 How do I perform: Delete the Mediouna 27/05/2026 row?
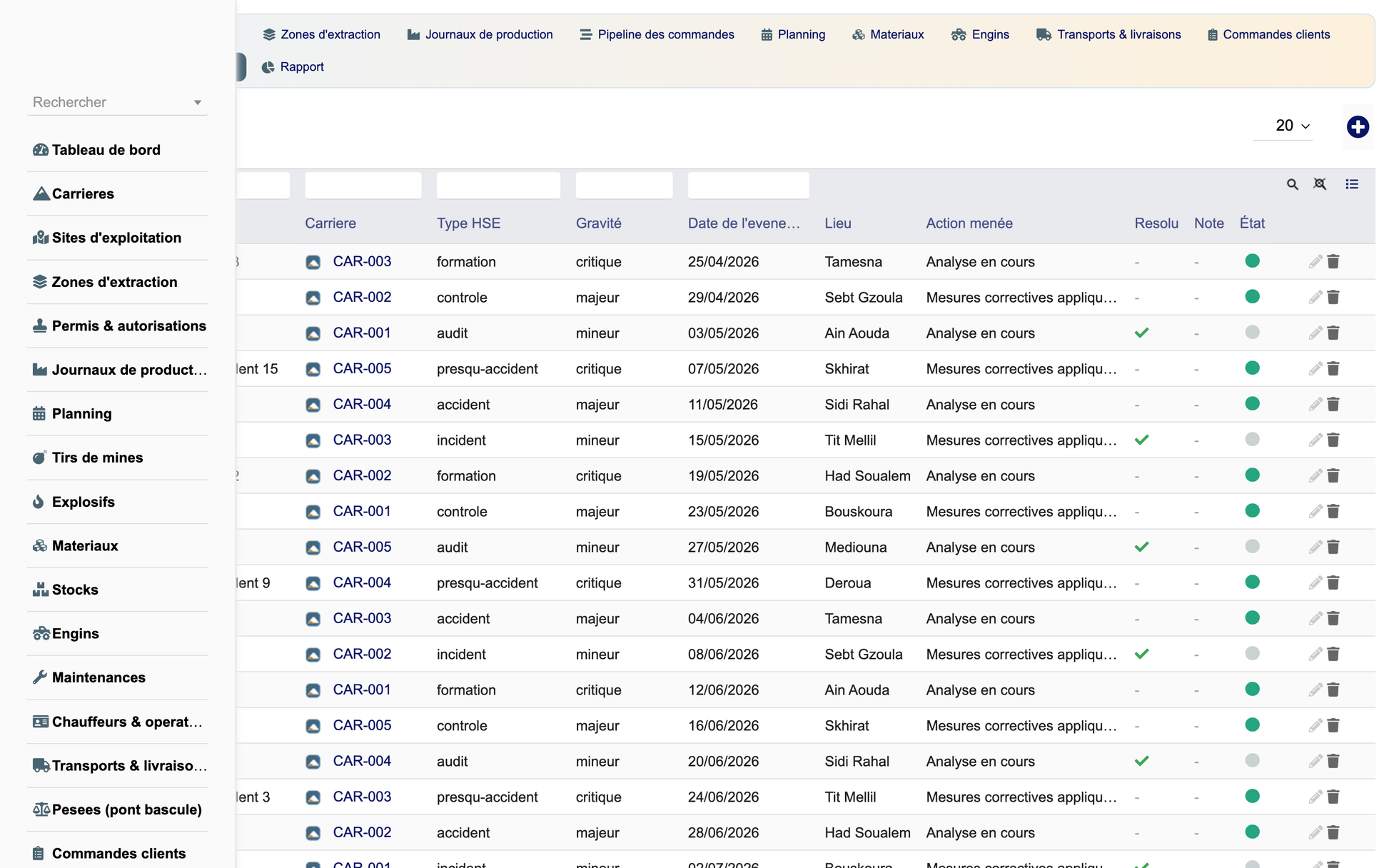(1333, 547)
